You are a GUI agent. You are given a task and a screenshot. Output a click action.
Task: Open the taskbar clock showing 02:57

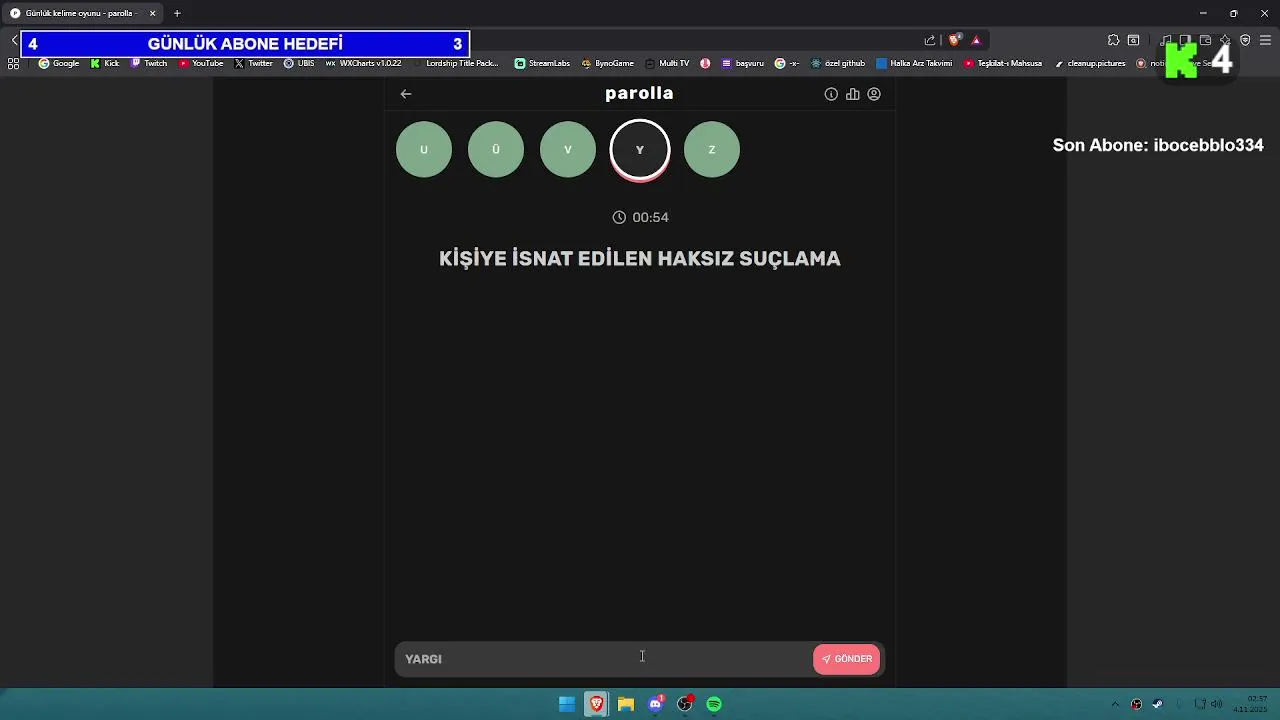1251,704
